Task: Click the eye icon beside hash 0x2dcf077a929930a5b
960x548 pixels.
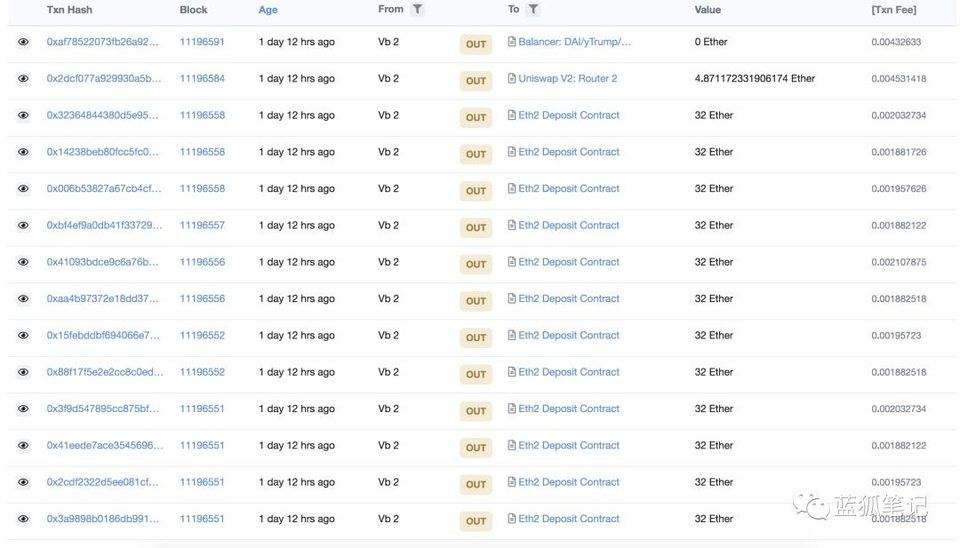Action: [23, 79]
